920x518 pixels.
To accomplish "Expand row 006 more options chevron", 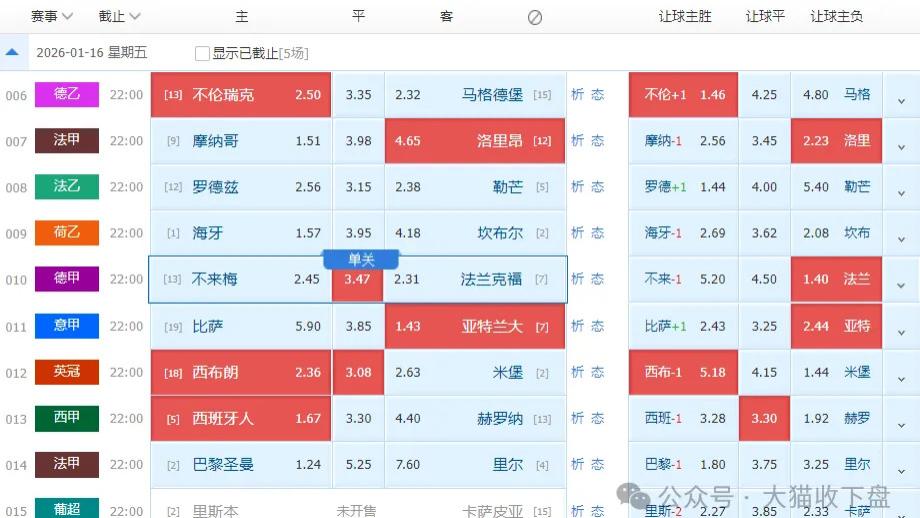I will tap(901, 101).
